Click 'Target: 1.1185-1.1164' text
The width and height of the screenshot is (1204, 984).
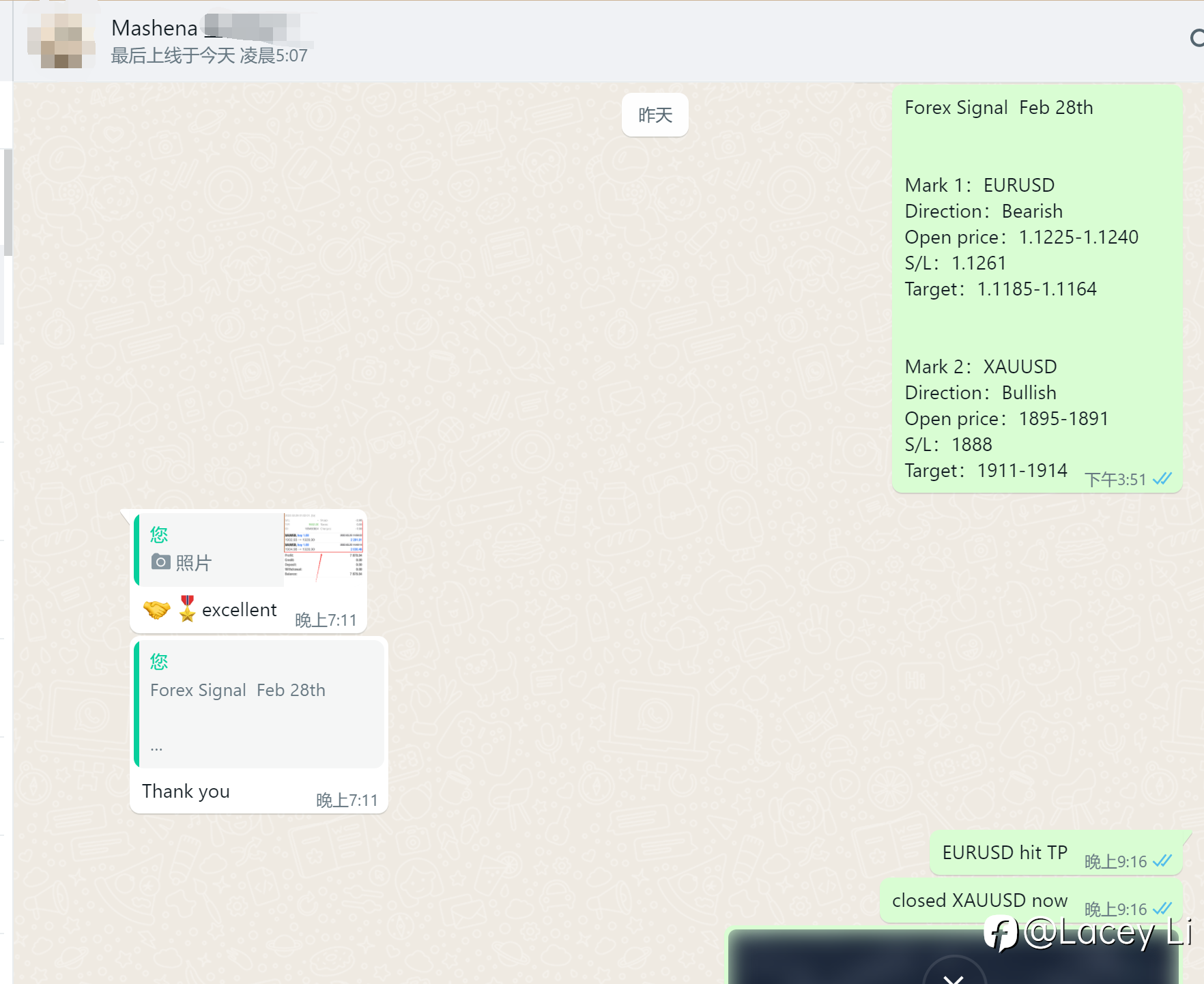1001,289
